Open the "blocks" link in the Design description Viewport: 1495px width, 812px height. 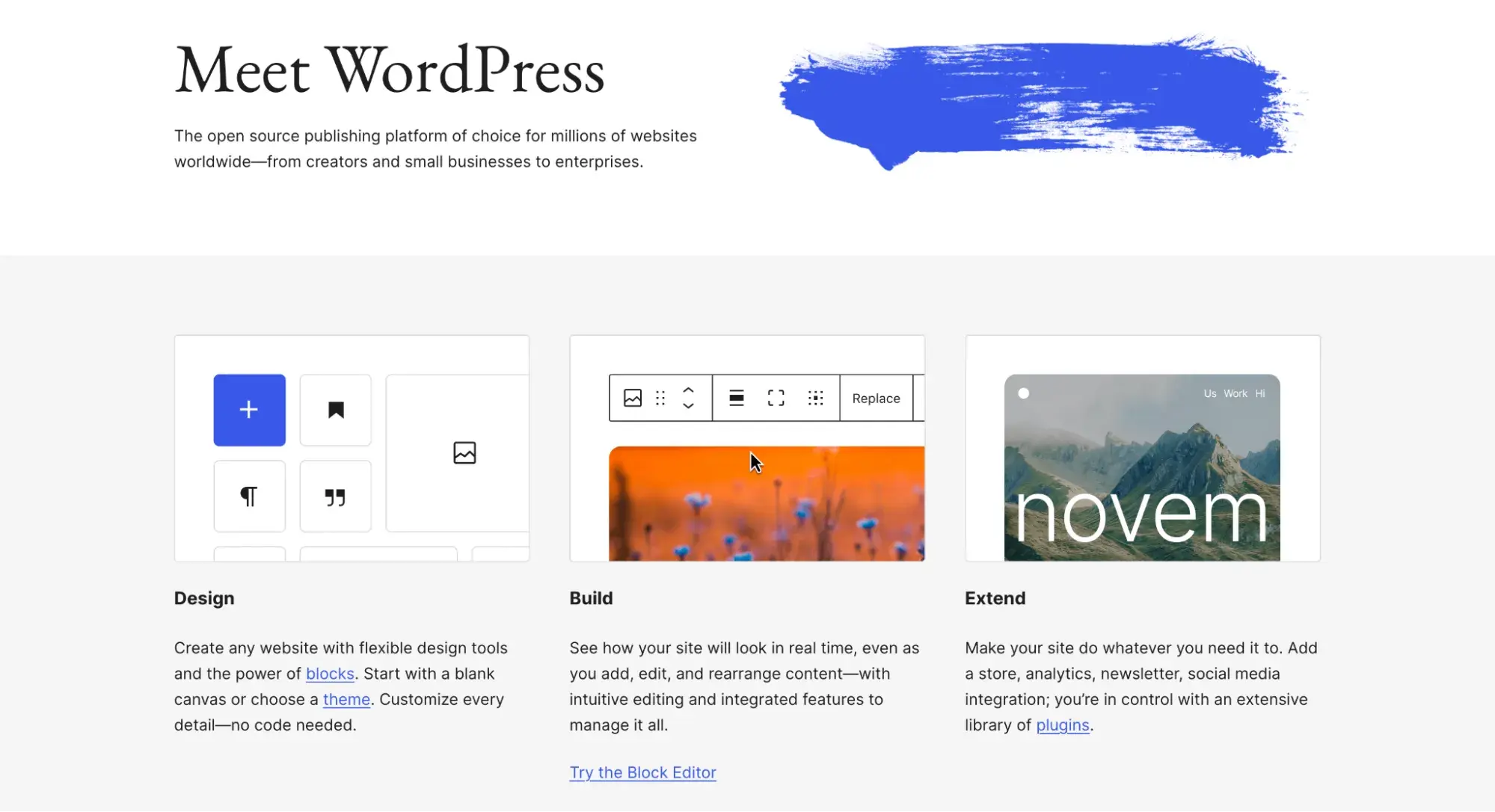click(329, 673)
